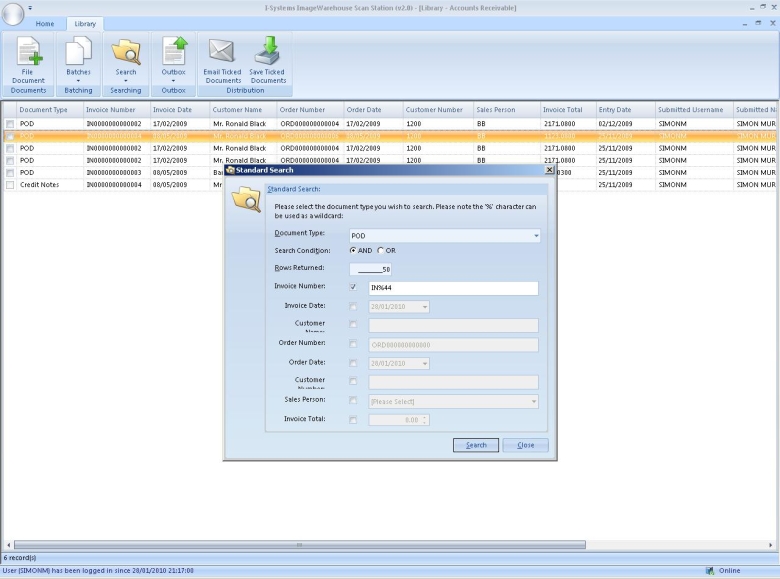The image size is (780, 579).
Task: Enable the Order Number checkbox
Action: click(x=353, y=344)
